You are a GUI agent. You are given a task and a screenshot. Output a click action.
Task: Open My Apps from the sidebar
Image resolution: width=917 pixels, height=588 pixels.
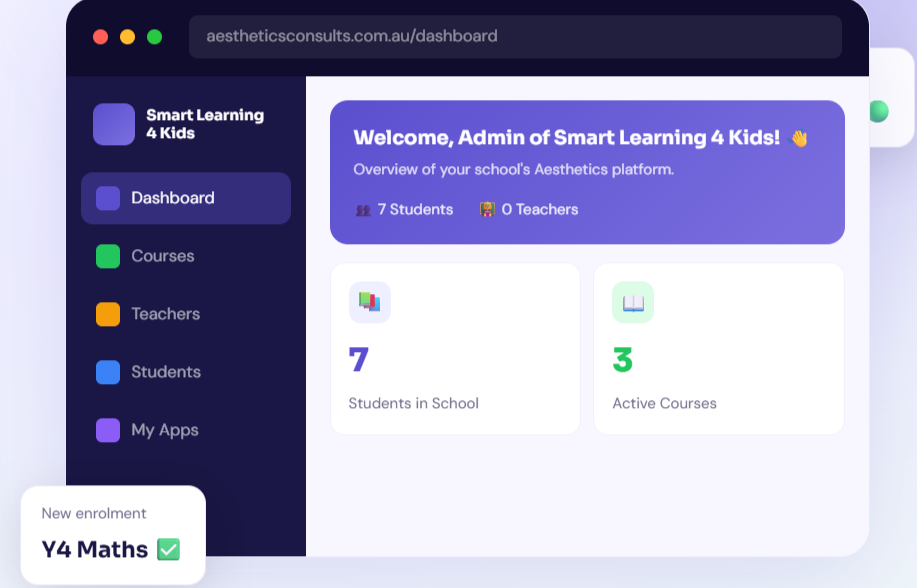[x=165, y=430]
